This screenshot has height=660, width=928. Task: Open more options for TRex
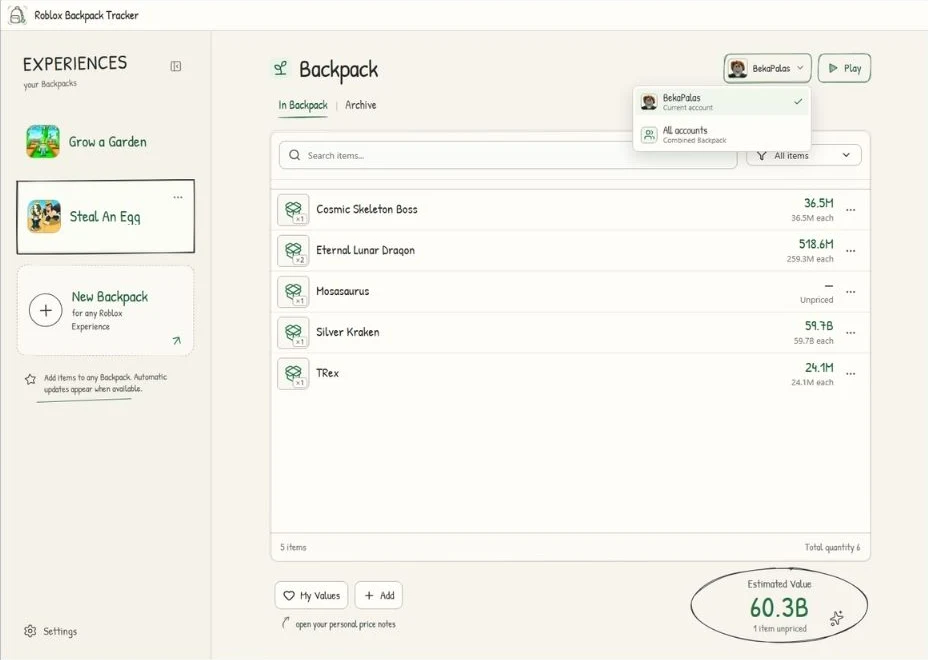(x=850, y=374)
